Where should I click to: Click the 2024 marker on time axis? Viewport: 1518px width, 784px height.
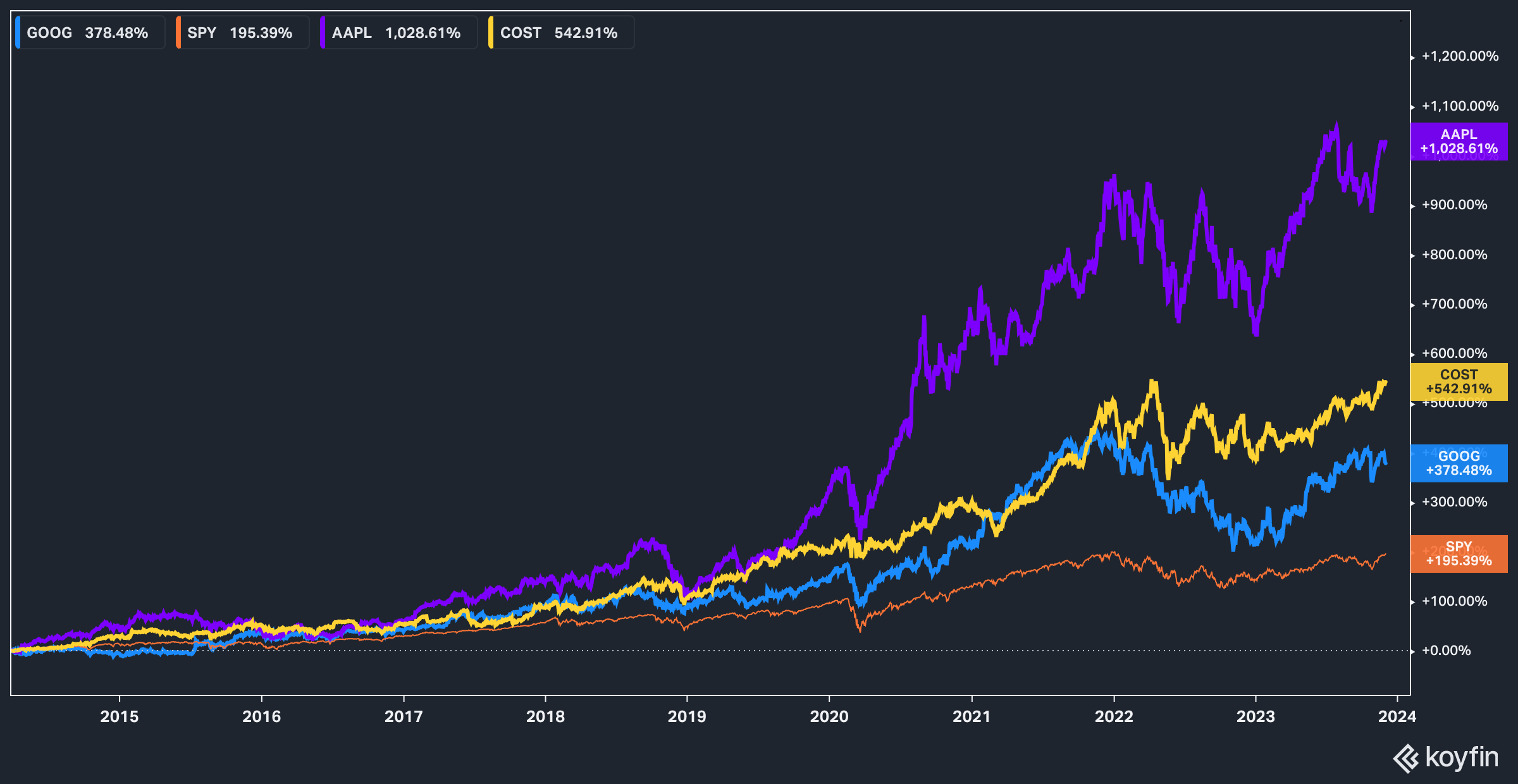coord(1397,716)
